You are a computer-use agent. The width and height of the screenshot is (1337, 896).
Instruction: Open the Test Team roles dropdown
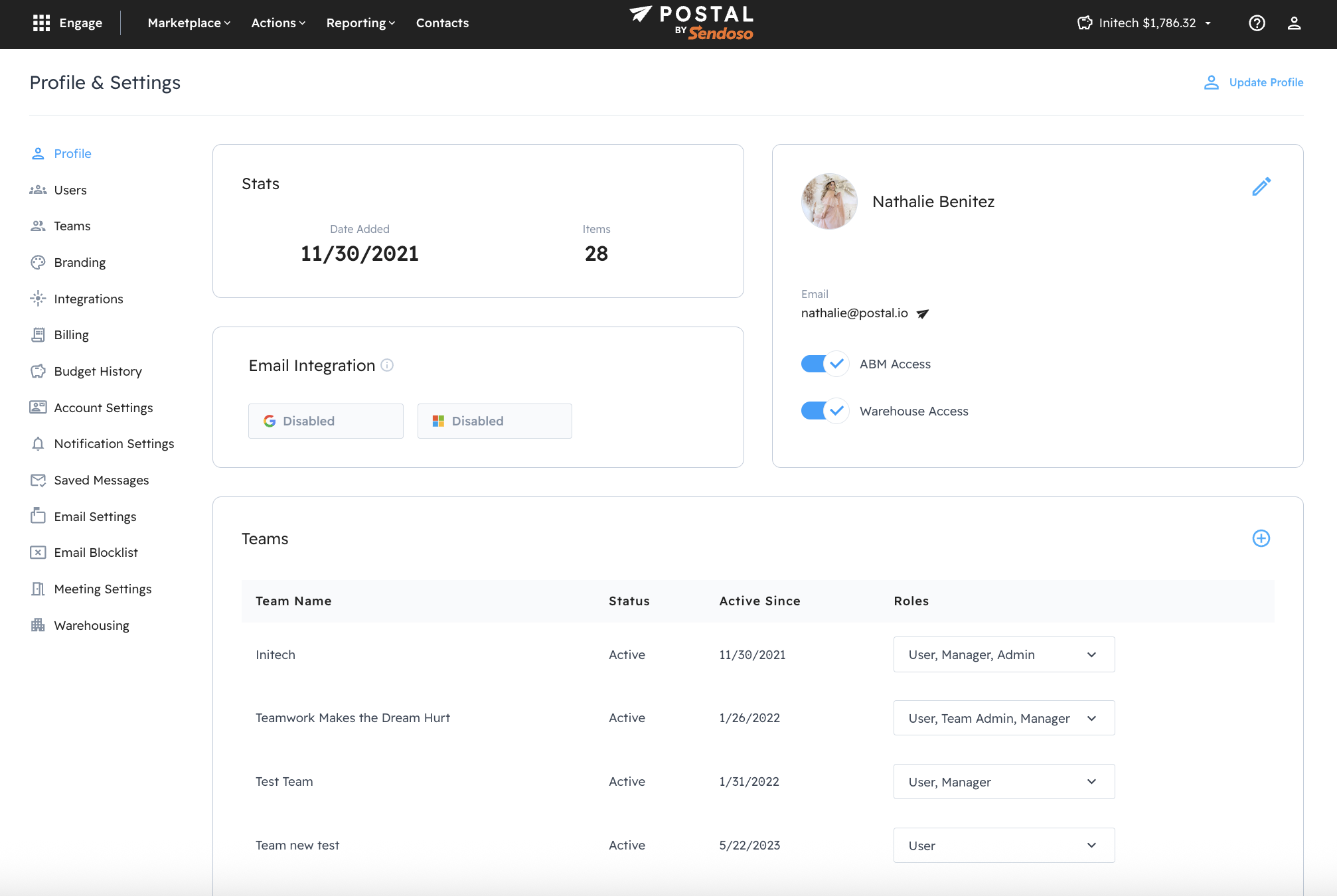pos(1003,782)
